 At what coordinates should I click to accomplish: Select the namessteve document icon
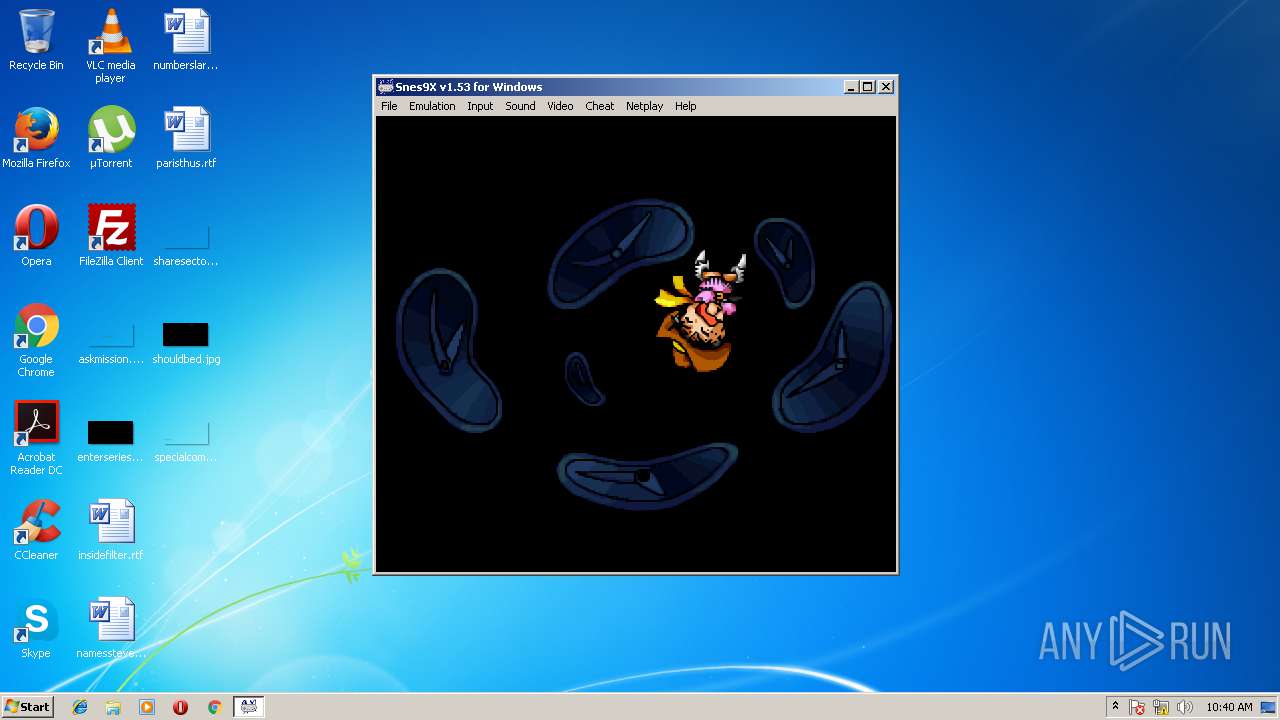[x=110, y=628]
